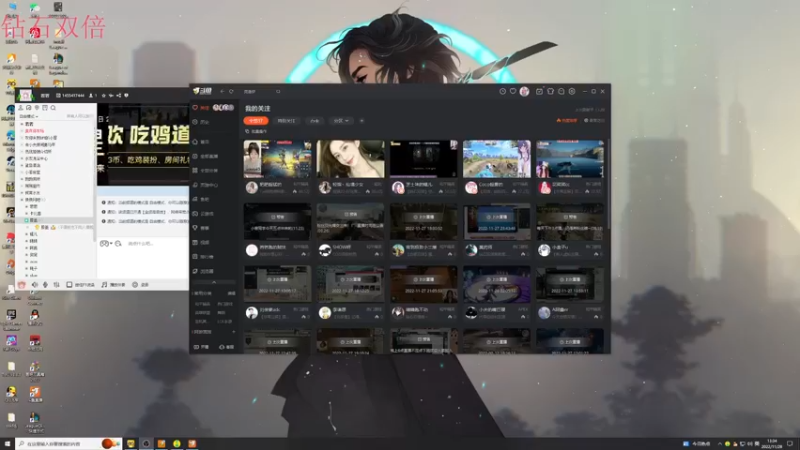Collapse Douyu sidebar list with up chevron

point(214,282)
